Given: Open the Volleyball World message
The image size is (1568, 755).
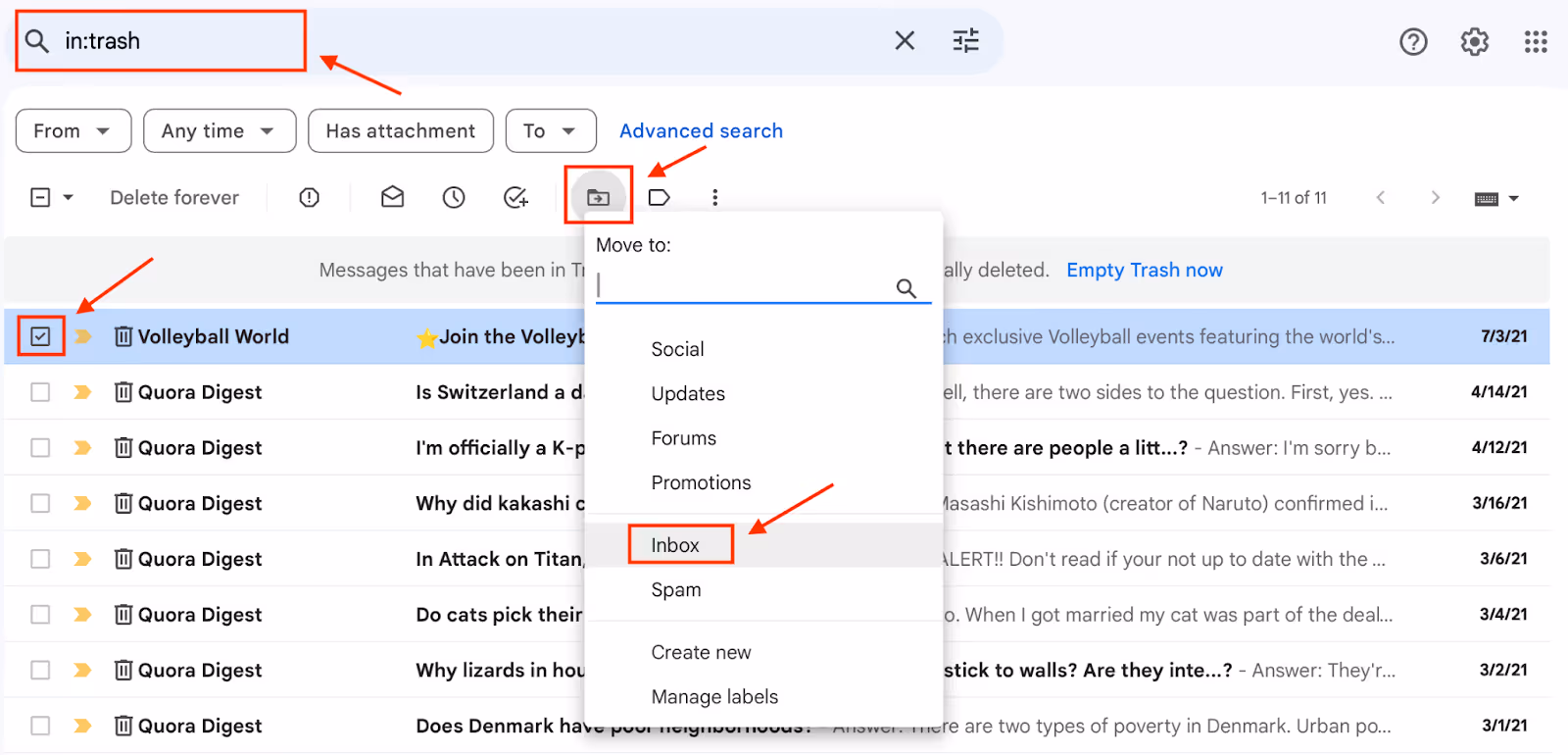Looking at the screenshot, I should [776, 336].
